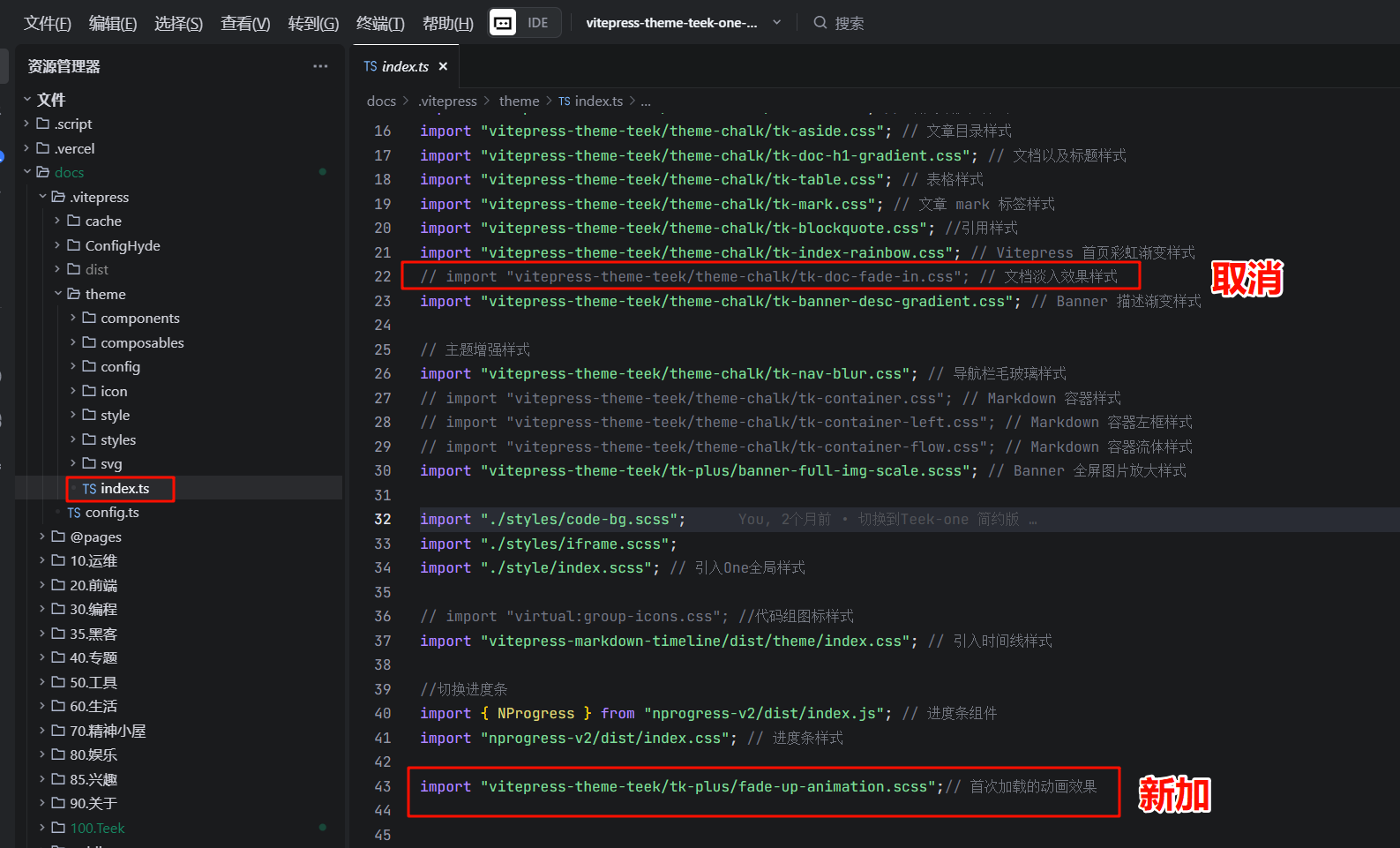1400x848 pixels.
Task: Click the TS icon on editor tab
Action: coord(371,66)
